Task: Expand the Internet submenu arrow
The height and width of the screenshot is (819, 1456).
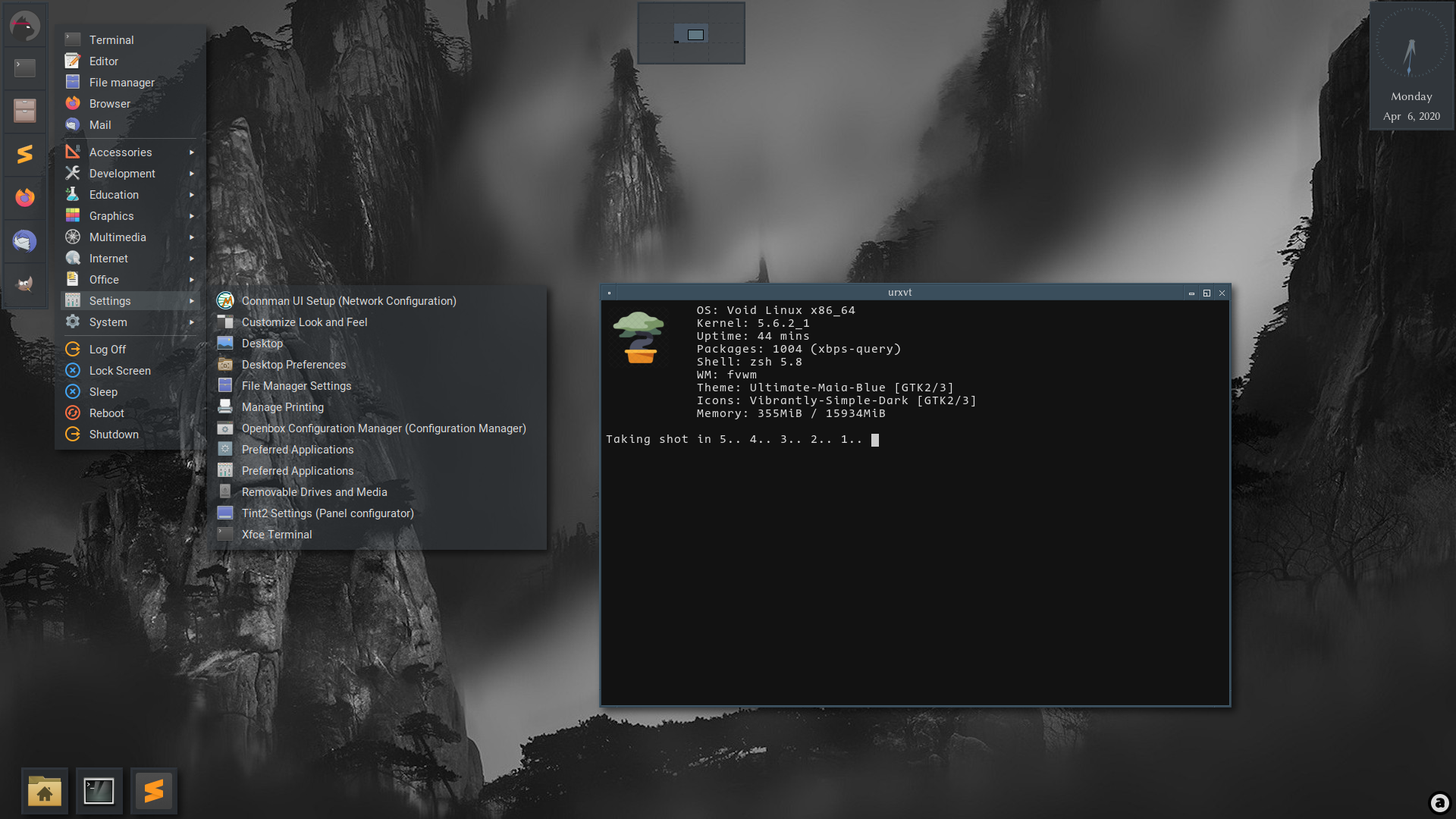Action: click(192, 259)
